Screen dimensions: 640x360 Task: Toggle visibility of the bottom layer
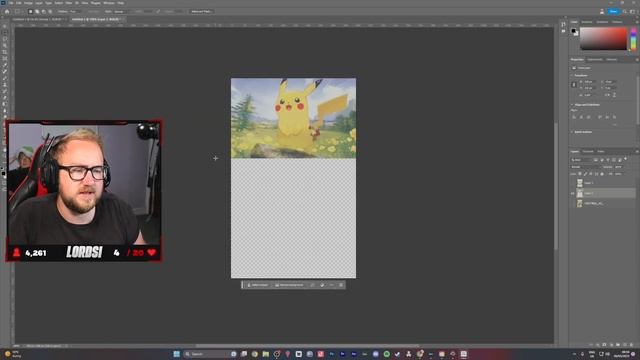pyautogui.click(x=573, y=203)
